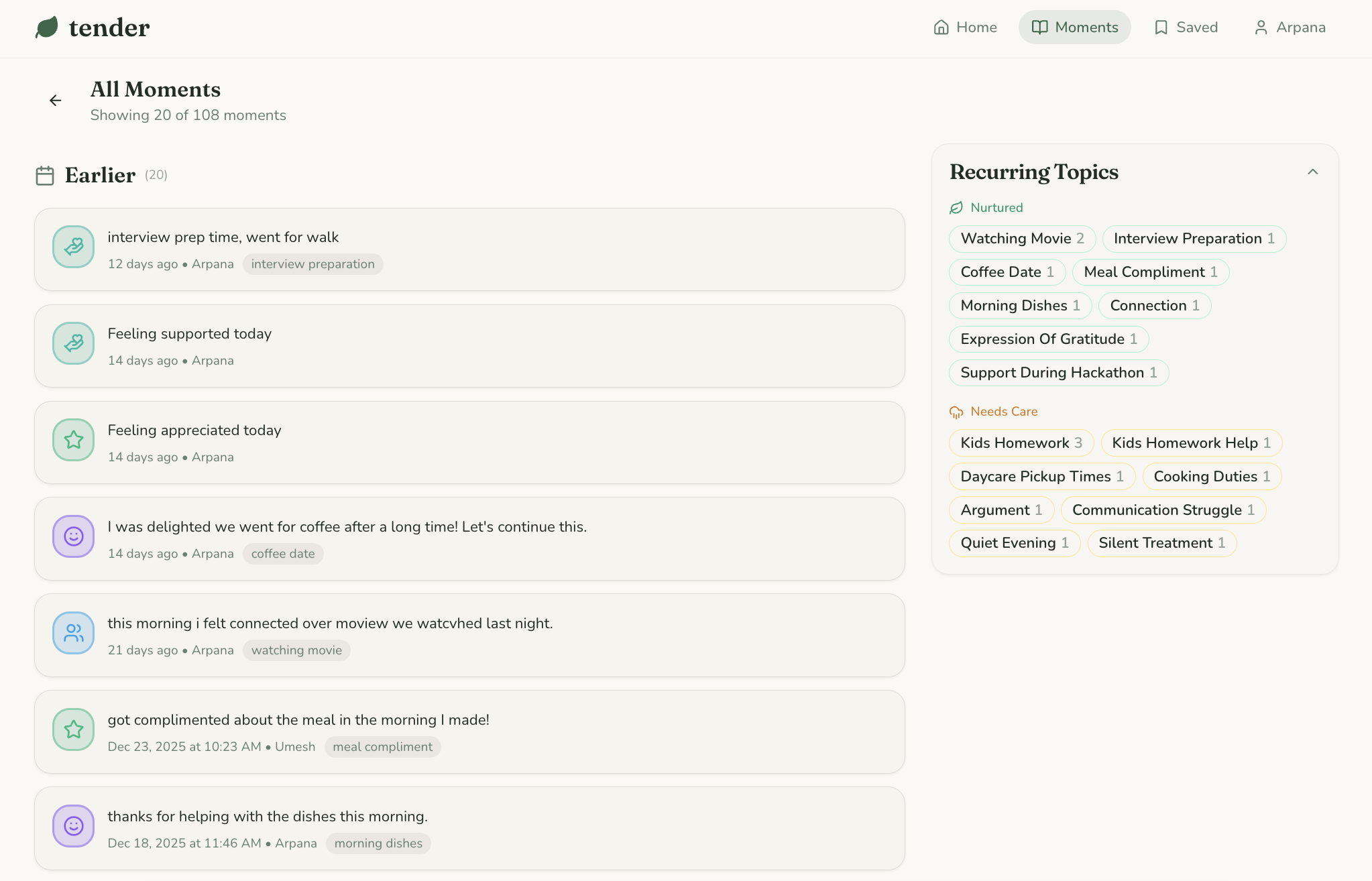The image size is (1372, 881).
Task: Select the interview preparation tag
Action: (312, 263)
